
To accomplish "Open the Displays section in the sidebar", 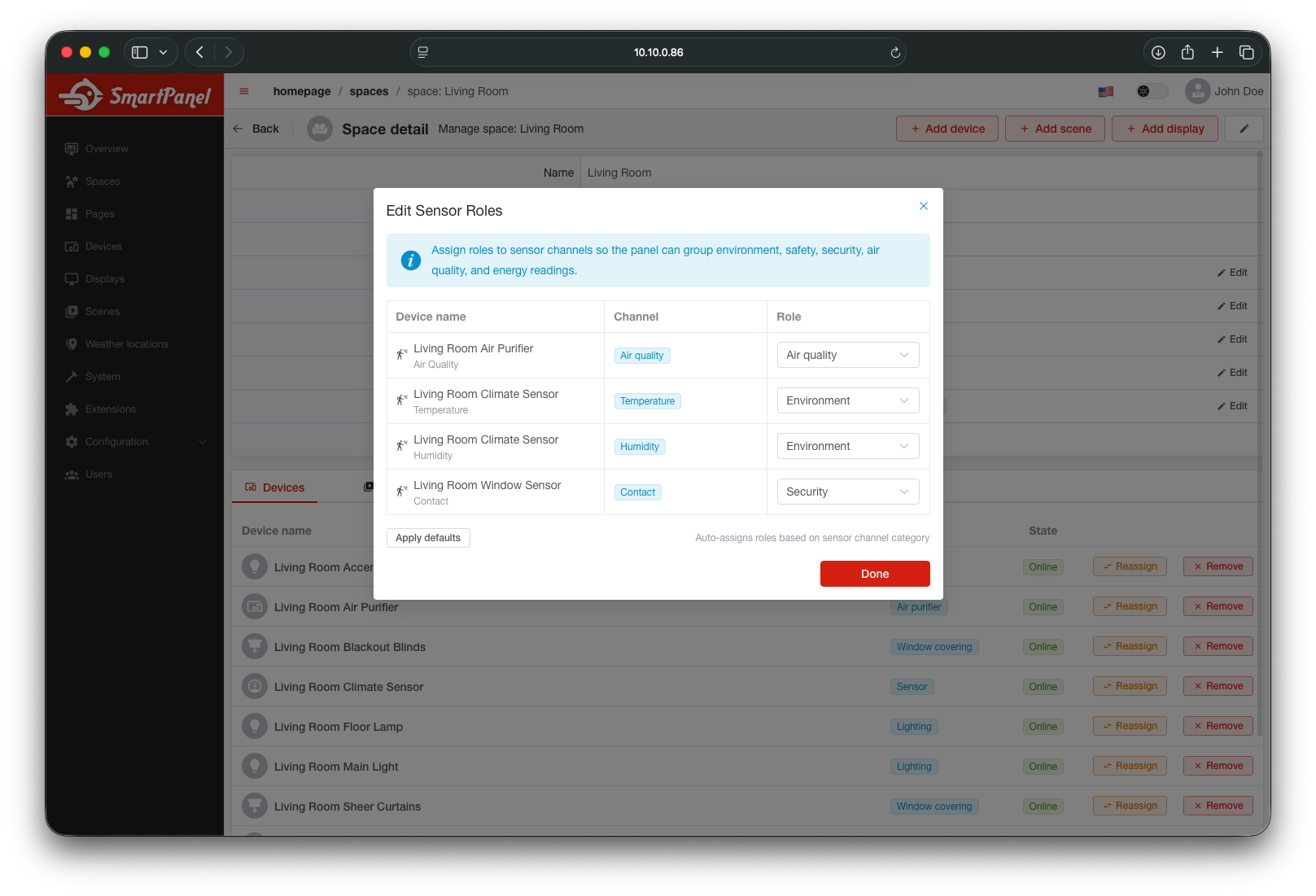I will click(x=104, y=278).
